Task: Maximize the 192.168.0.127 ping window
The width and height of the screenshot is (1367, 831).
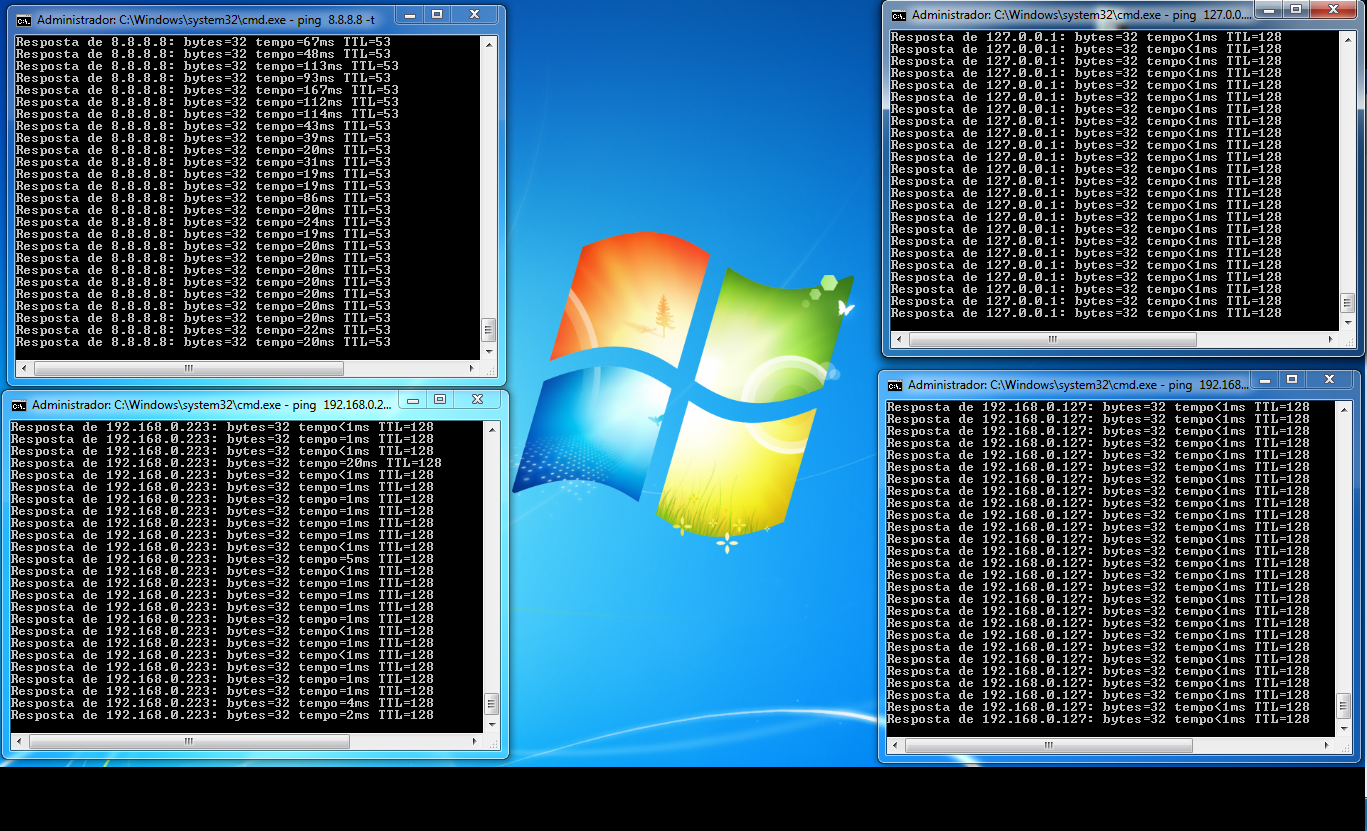Action: click(1292, 379)
